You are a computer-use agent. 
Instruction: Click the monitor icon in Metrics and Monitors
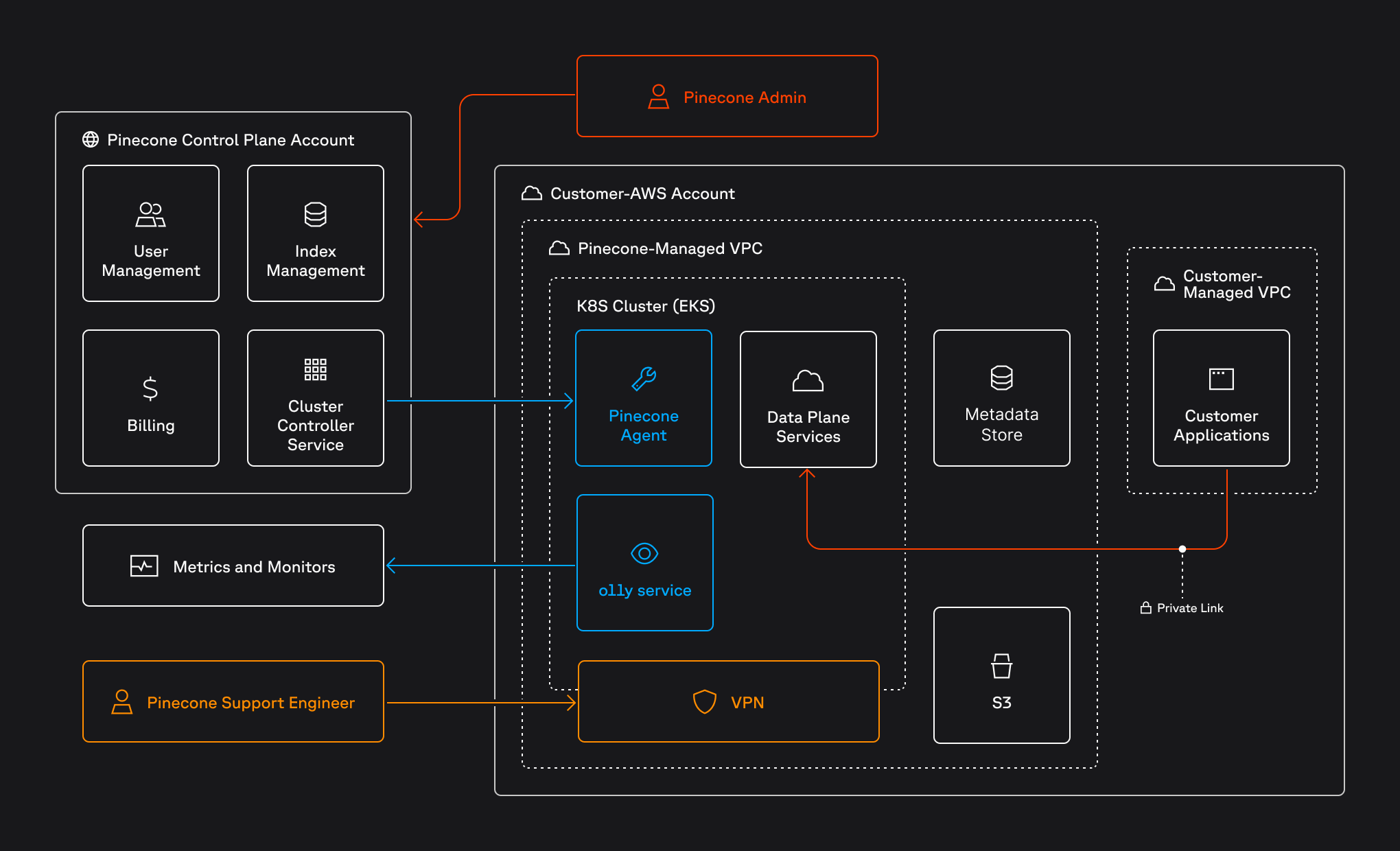(x=144, y=566)
